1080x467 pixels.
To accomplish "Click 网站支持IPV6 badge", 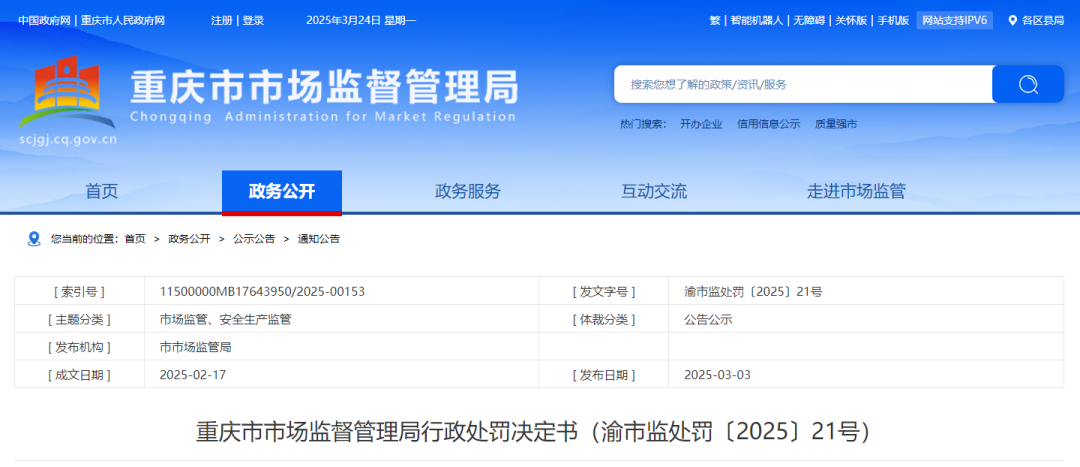I will pos(955,21).
